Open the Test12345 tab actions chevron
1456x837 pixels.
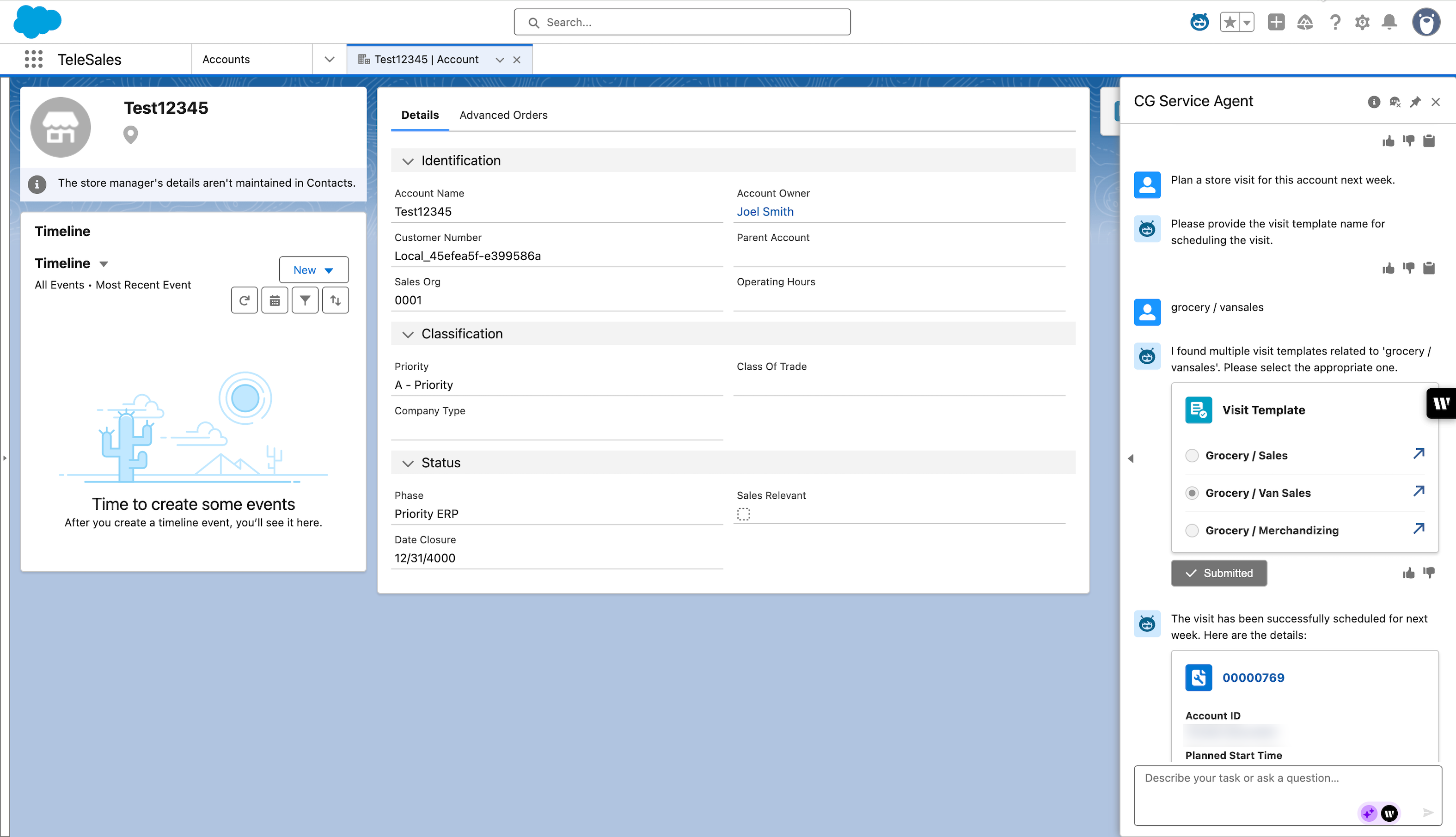pos(500,60)
